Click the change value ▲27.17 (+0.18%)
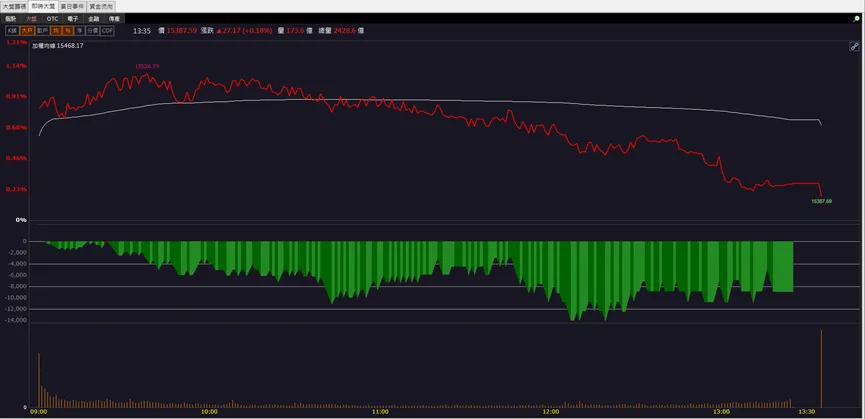This screenshot has width=865, height=419. (x=244, y=31)
